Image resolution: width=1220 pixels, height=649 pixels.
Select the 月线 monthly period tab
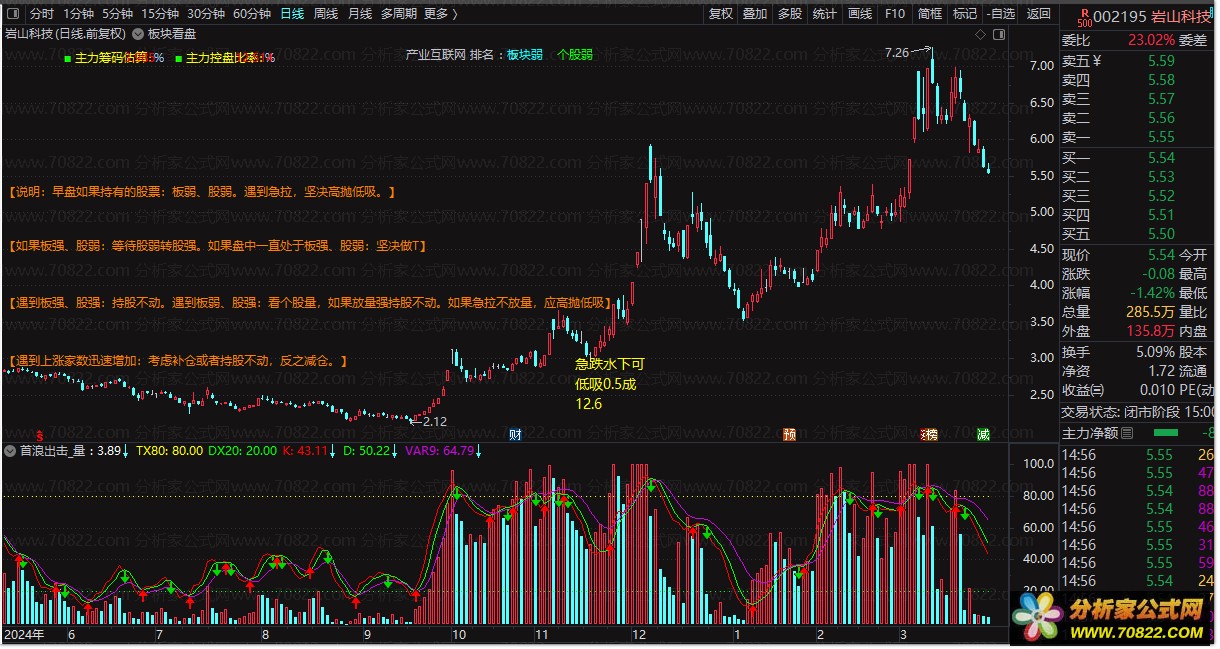coord(360,14)
